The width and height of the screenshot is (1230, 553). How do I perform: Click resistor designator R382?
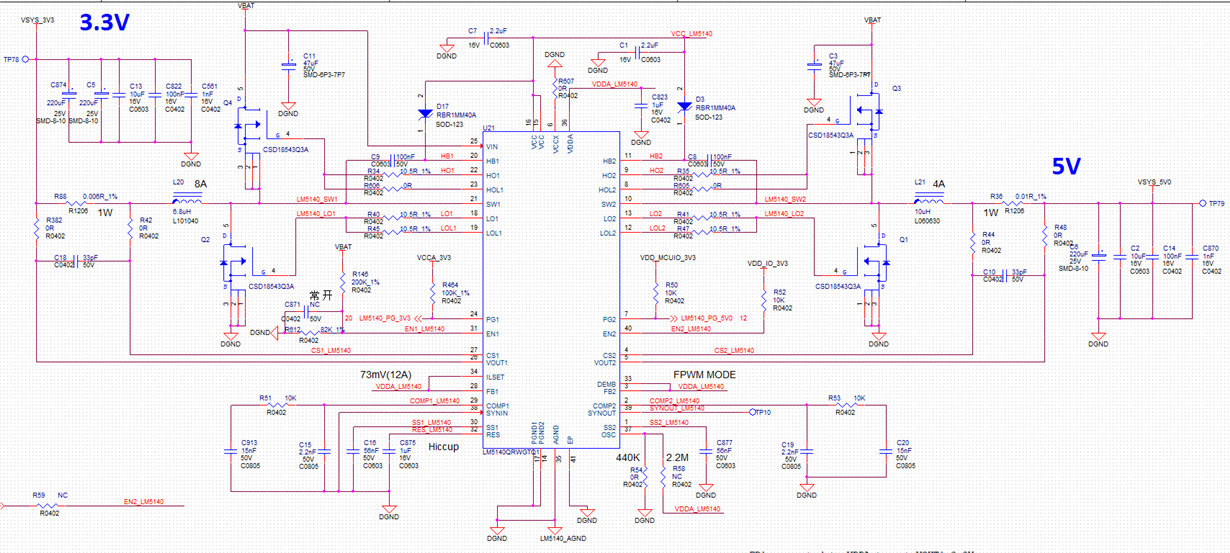click(x=54, y=220)
